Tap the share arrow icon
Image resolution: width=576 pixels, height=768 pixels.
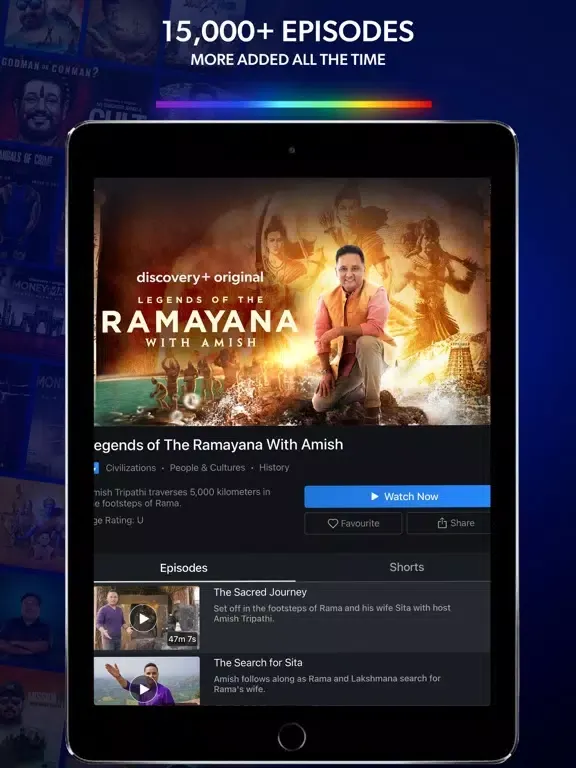(442, 523)
